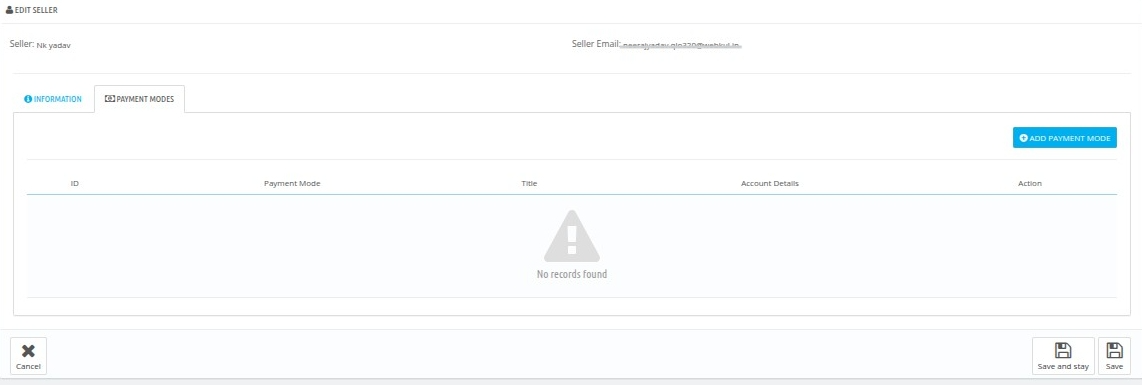Switch to the Payment Modes tab

click(x=139, y=99)
